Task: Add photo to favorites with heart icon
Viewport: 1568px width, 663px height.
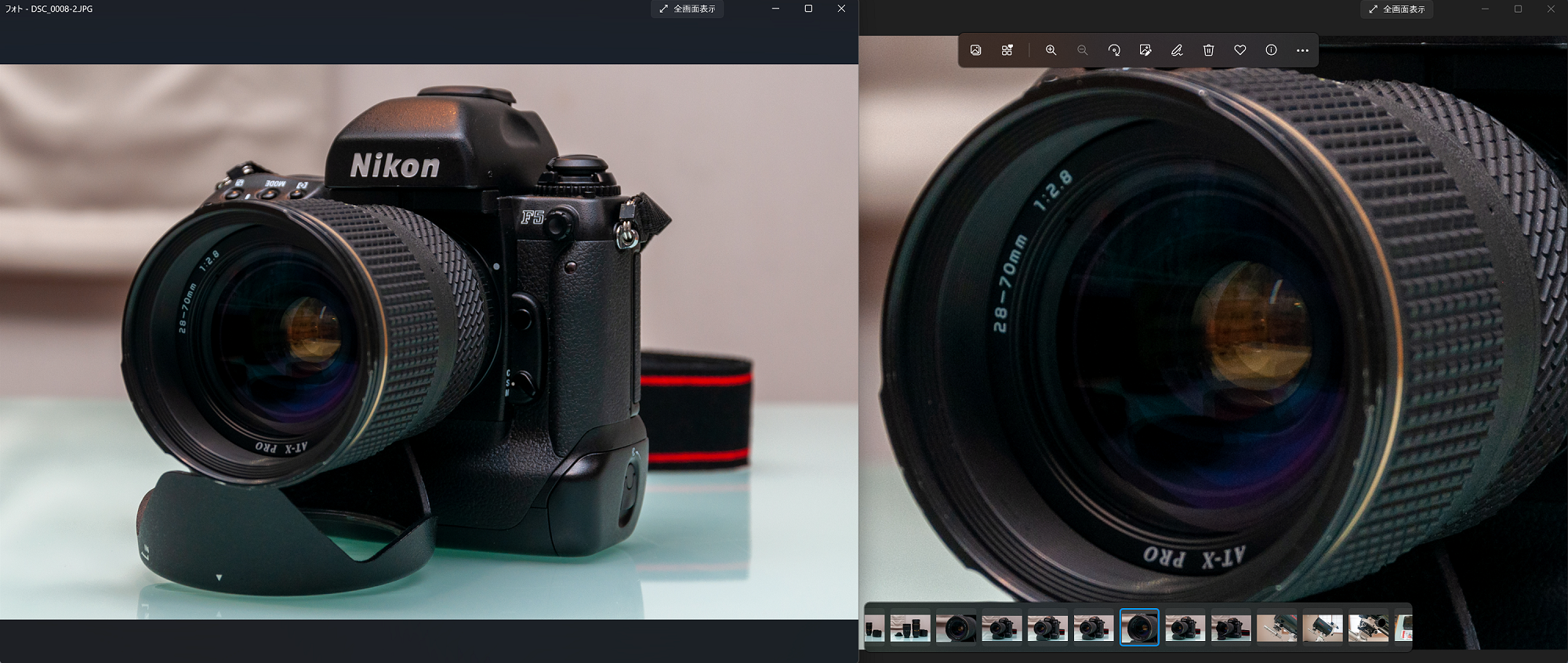Action: point(1240,50)
